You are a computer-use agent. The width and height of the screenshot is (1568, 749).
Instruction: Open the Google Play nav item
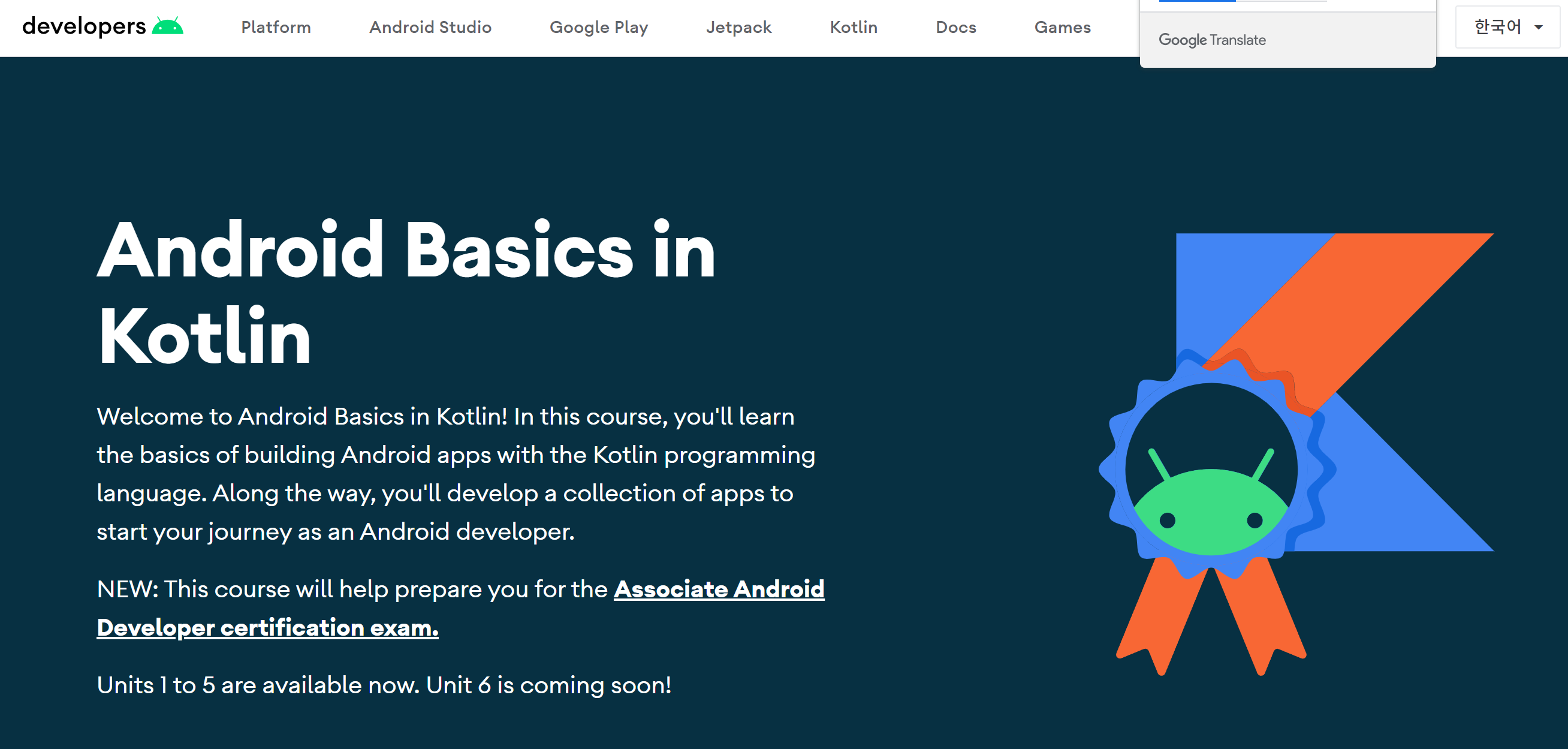[598, 28]
